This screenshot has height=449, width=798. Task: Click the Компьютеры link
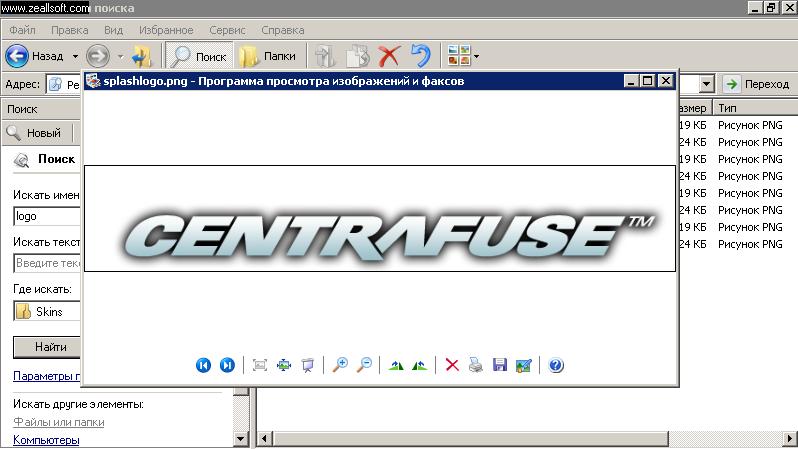(46, 440)
